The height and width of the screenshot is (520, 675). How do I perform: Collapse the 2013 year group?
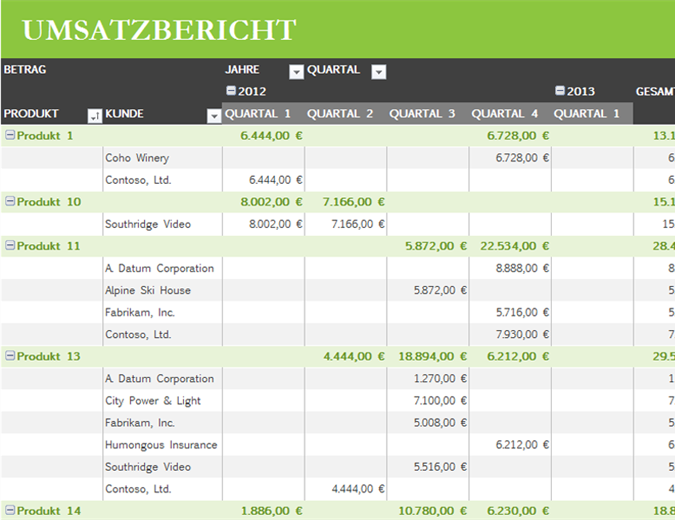click(x=560, y=90)
